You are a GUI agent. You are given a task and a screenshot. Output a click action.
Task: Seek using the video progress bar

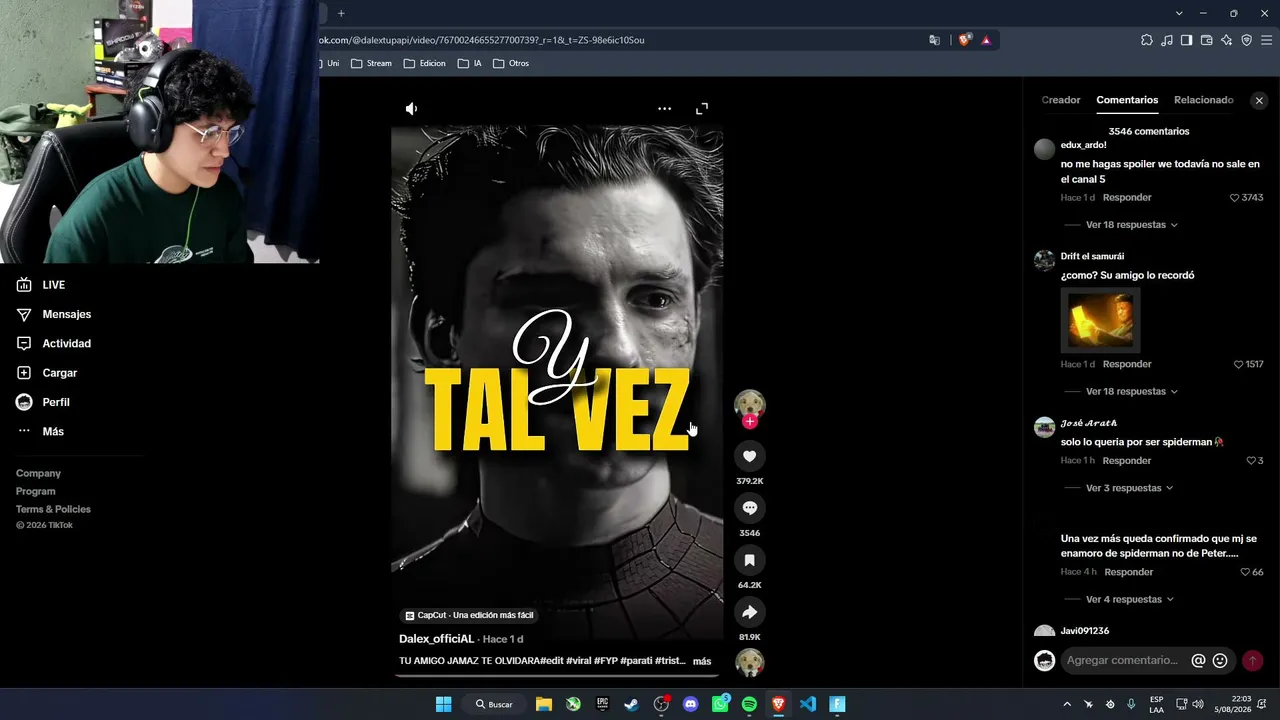[x=557, y=675]
